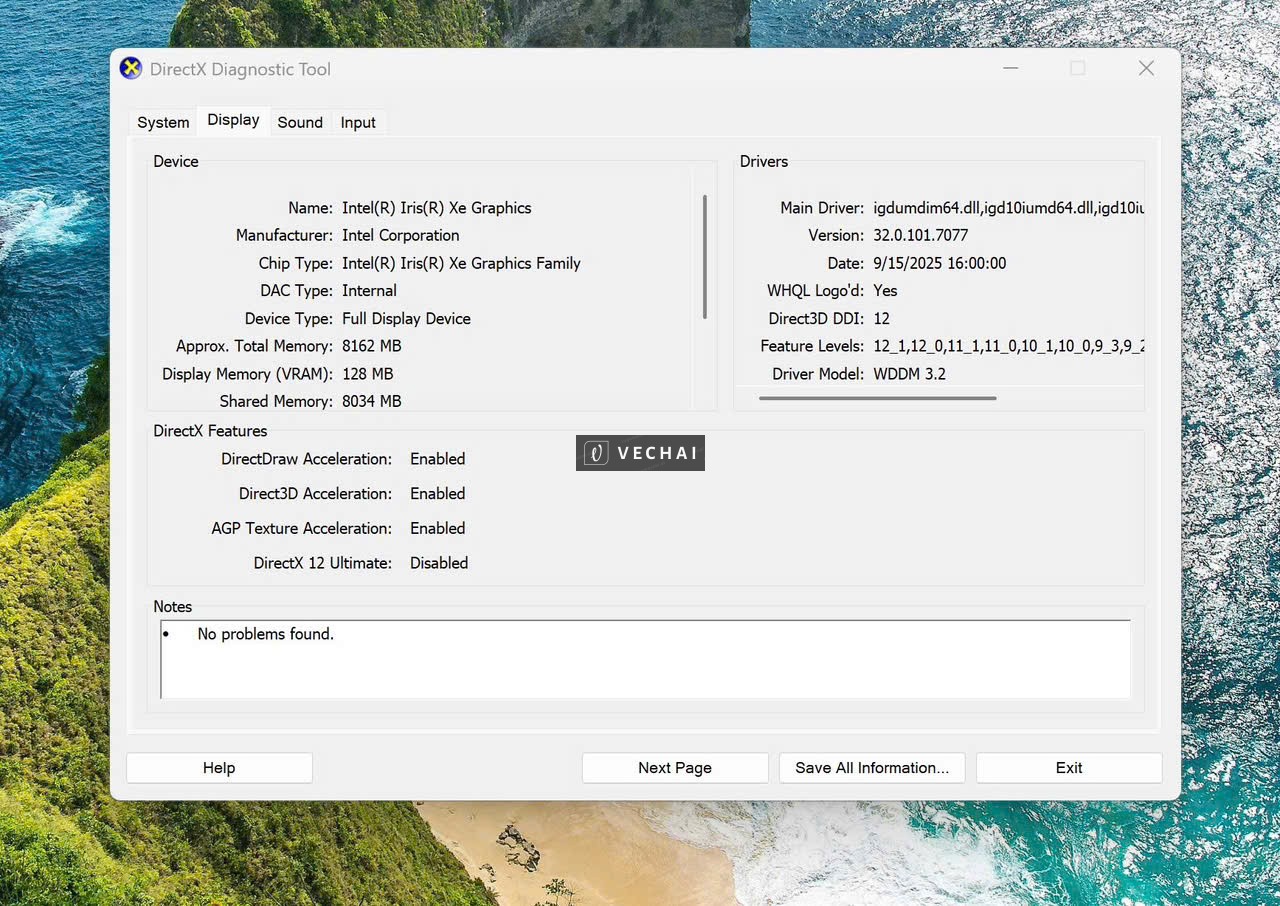
Task: Click the 'Full Display Device' value
Action: click(x=406, y=318)
